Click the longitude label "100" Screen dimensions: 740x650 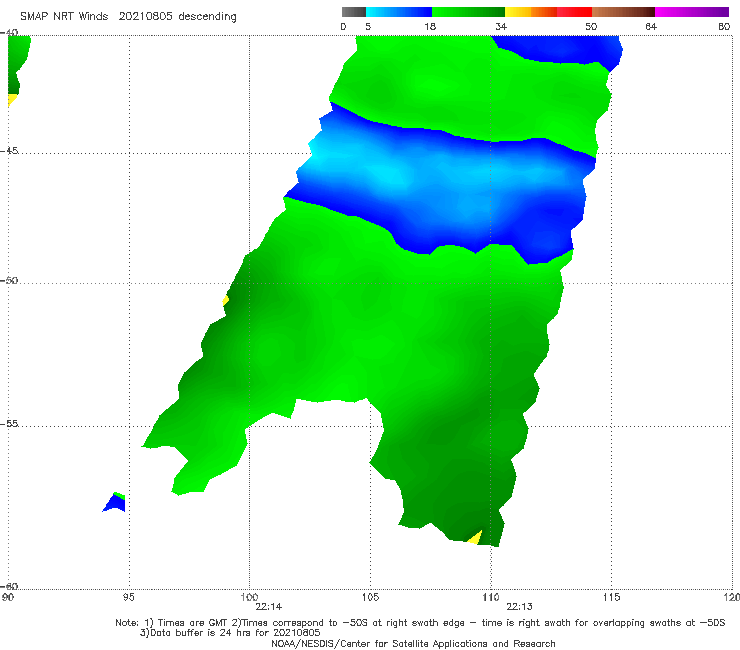249,598
